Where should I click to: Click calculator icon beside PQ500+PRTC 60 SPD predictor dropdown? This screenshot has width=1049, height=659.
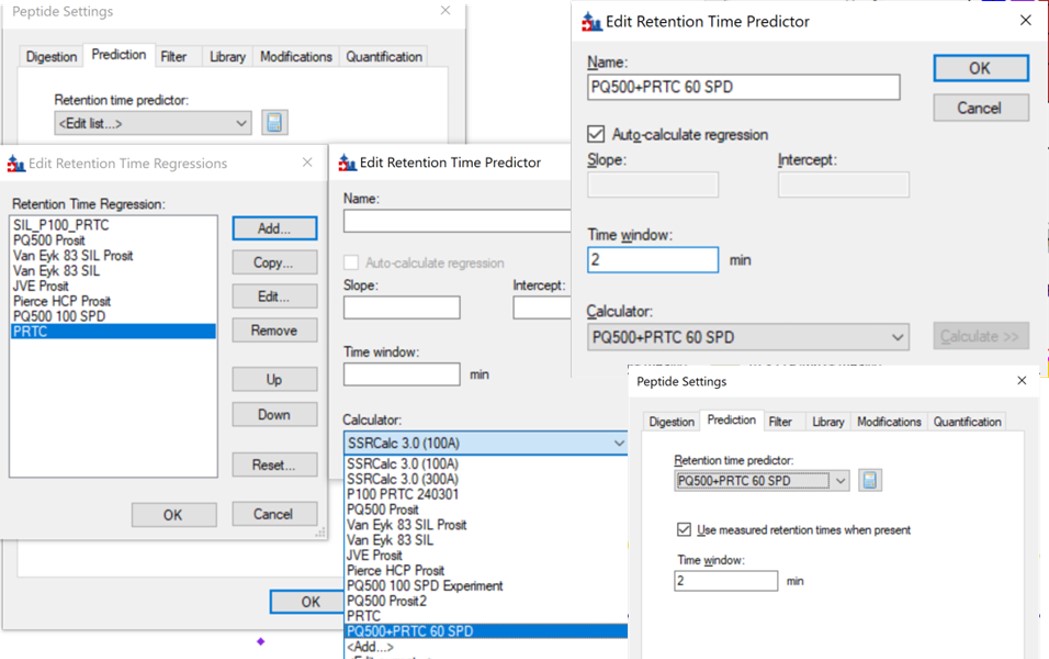coord(870,480)
